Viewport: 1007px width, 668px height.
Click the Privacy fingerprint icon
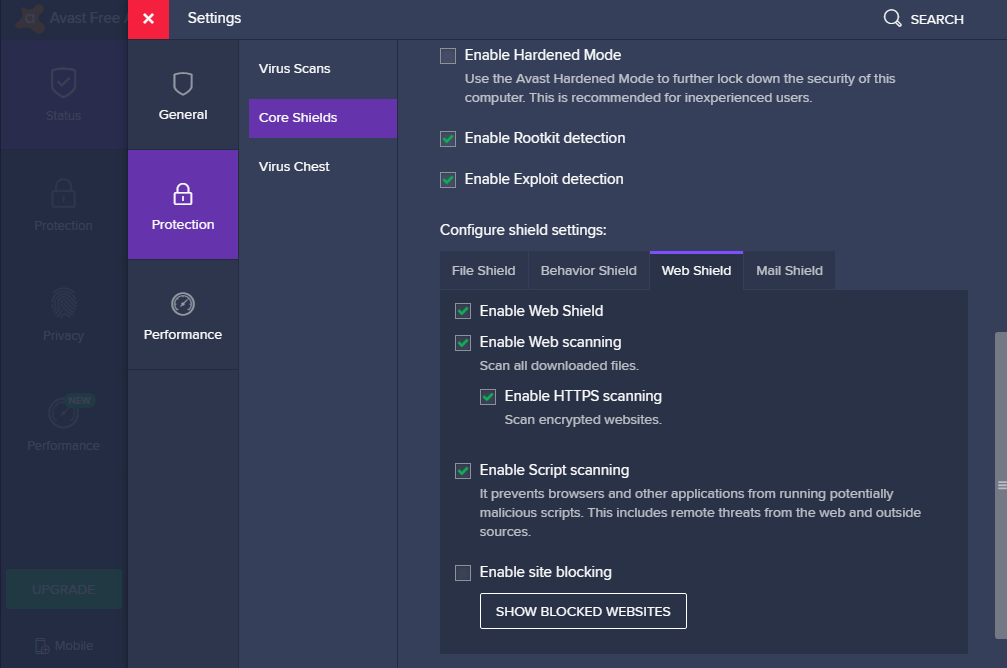(63, 303)
